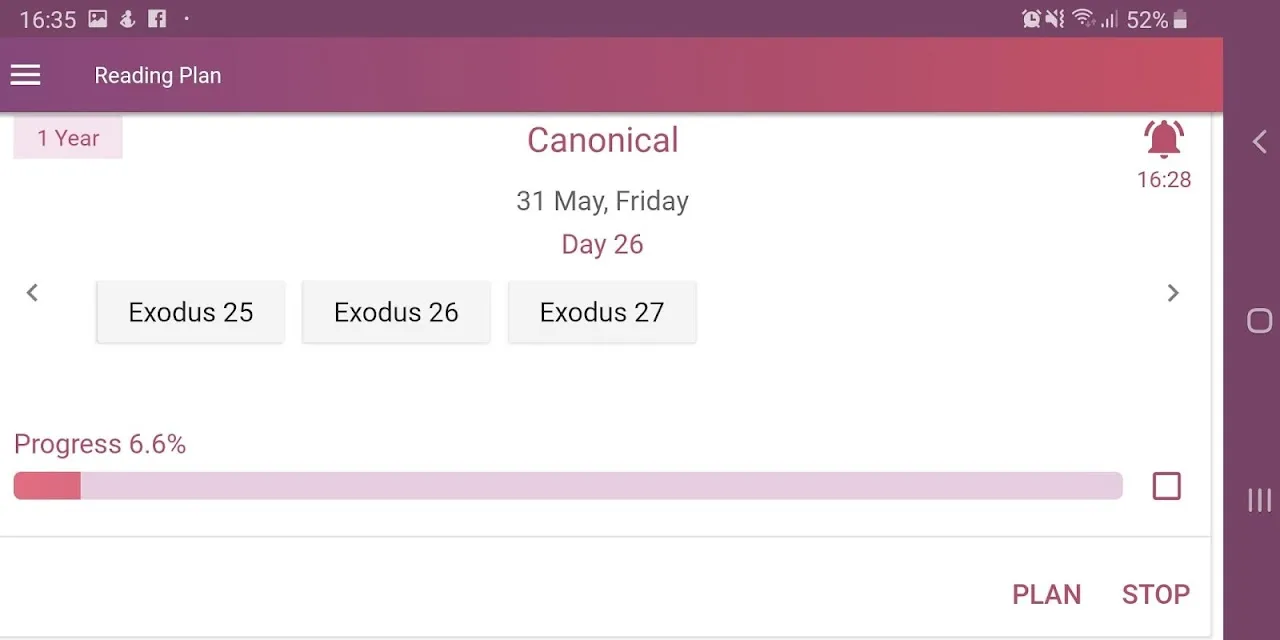The height and width of the screenshot is (640, 1280).
Task: Open the hamburger navigation menu
Action: click(x=26, y=75)
